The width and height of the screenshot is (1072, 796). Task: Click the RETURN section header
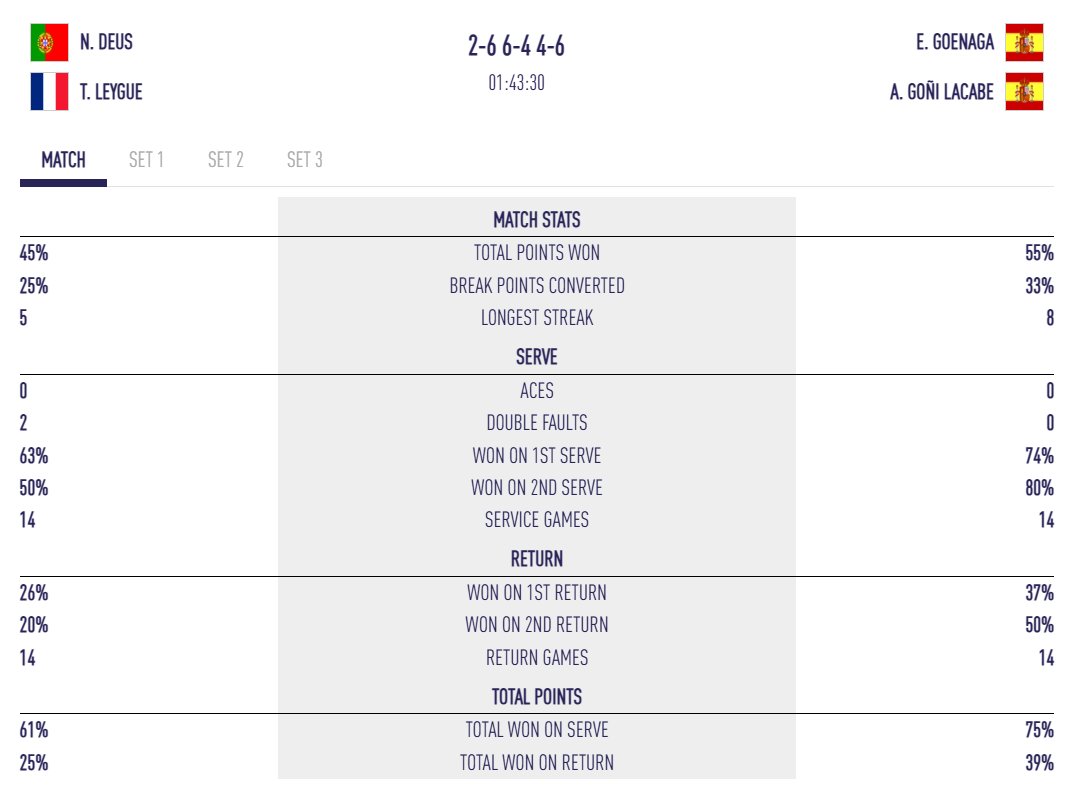point(536,559)
